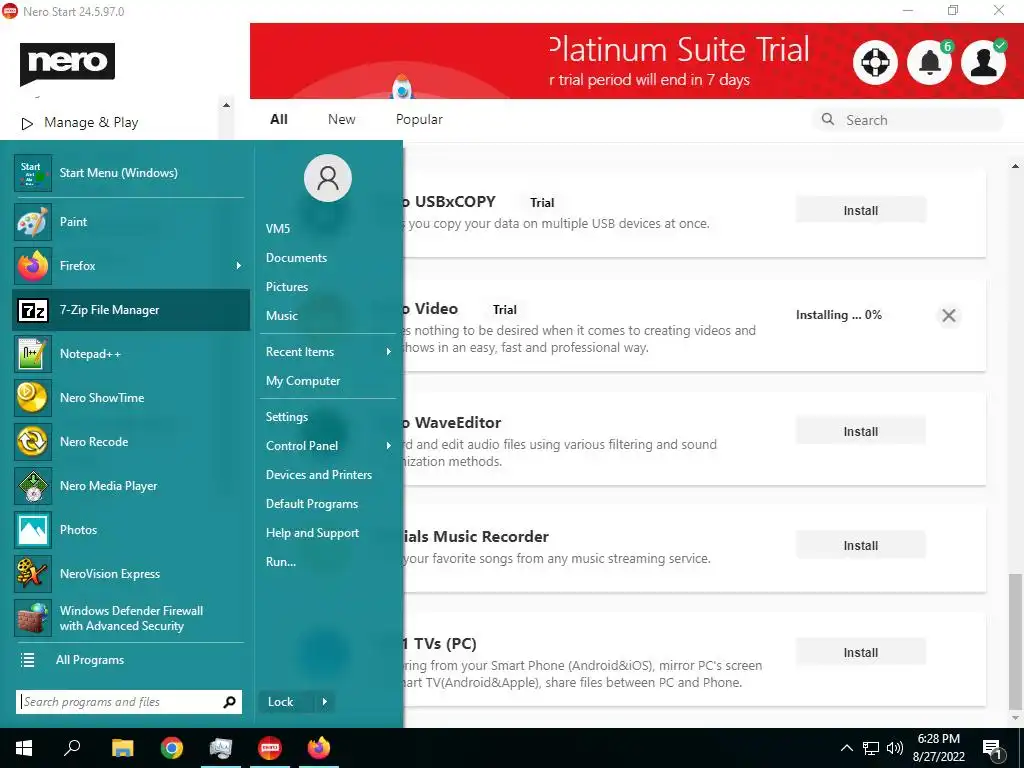This screenshot has height=768, width=1024.
Task: Open the network icon in system tray
Action: 871,748
